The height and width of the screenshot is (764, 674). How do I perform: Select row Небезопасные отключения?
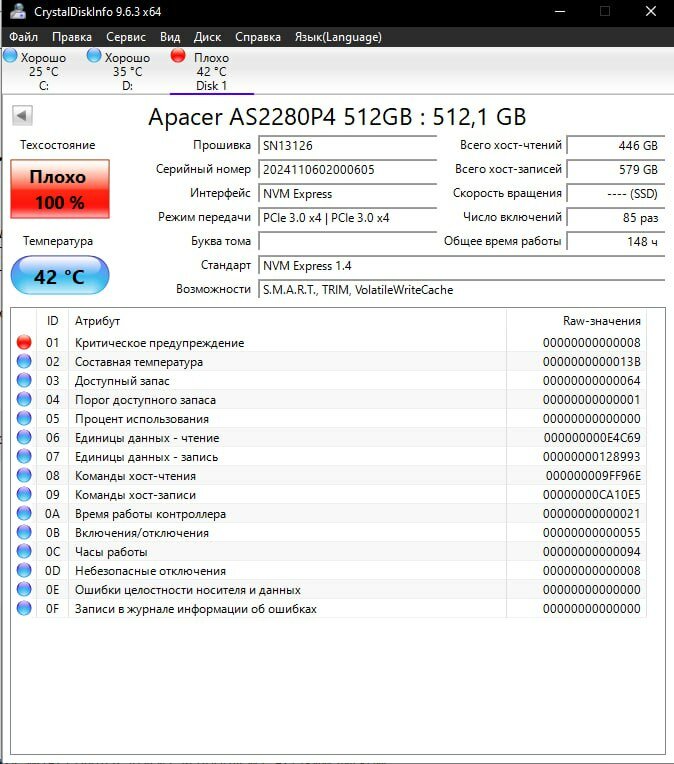tap(329, 571)
